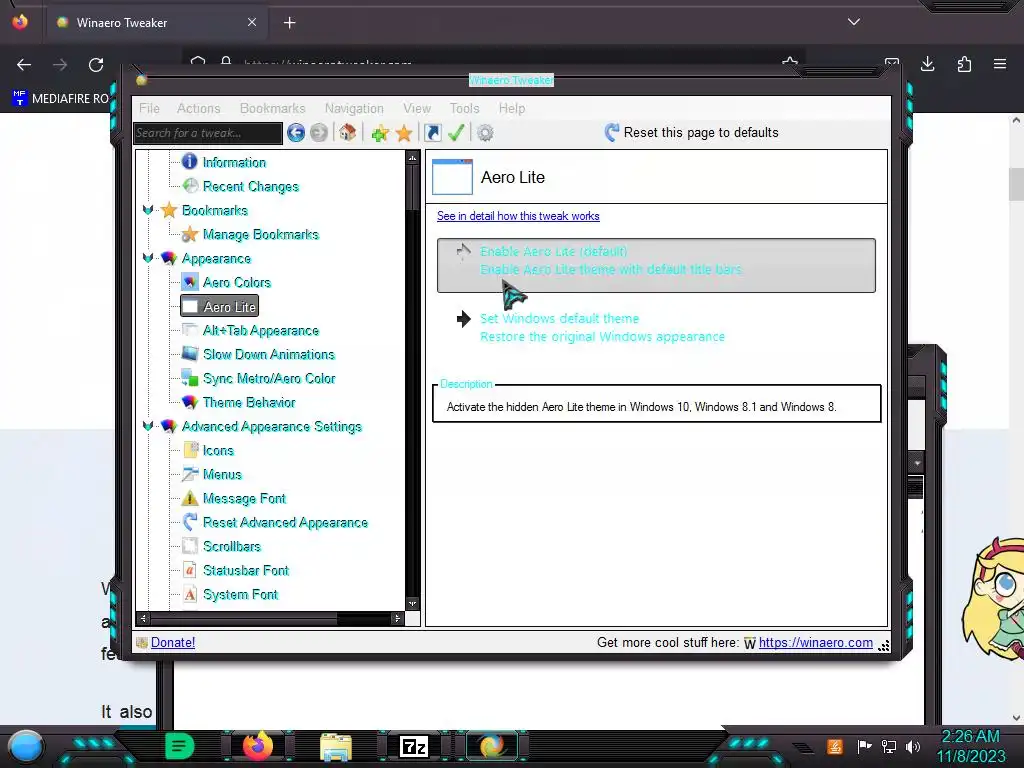Click the Reset Advanced Appearance arrow icon
Image resolution: width=1024 pixels, height=768 pixels.
coord(190,522)
